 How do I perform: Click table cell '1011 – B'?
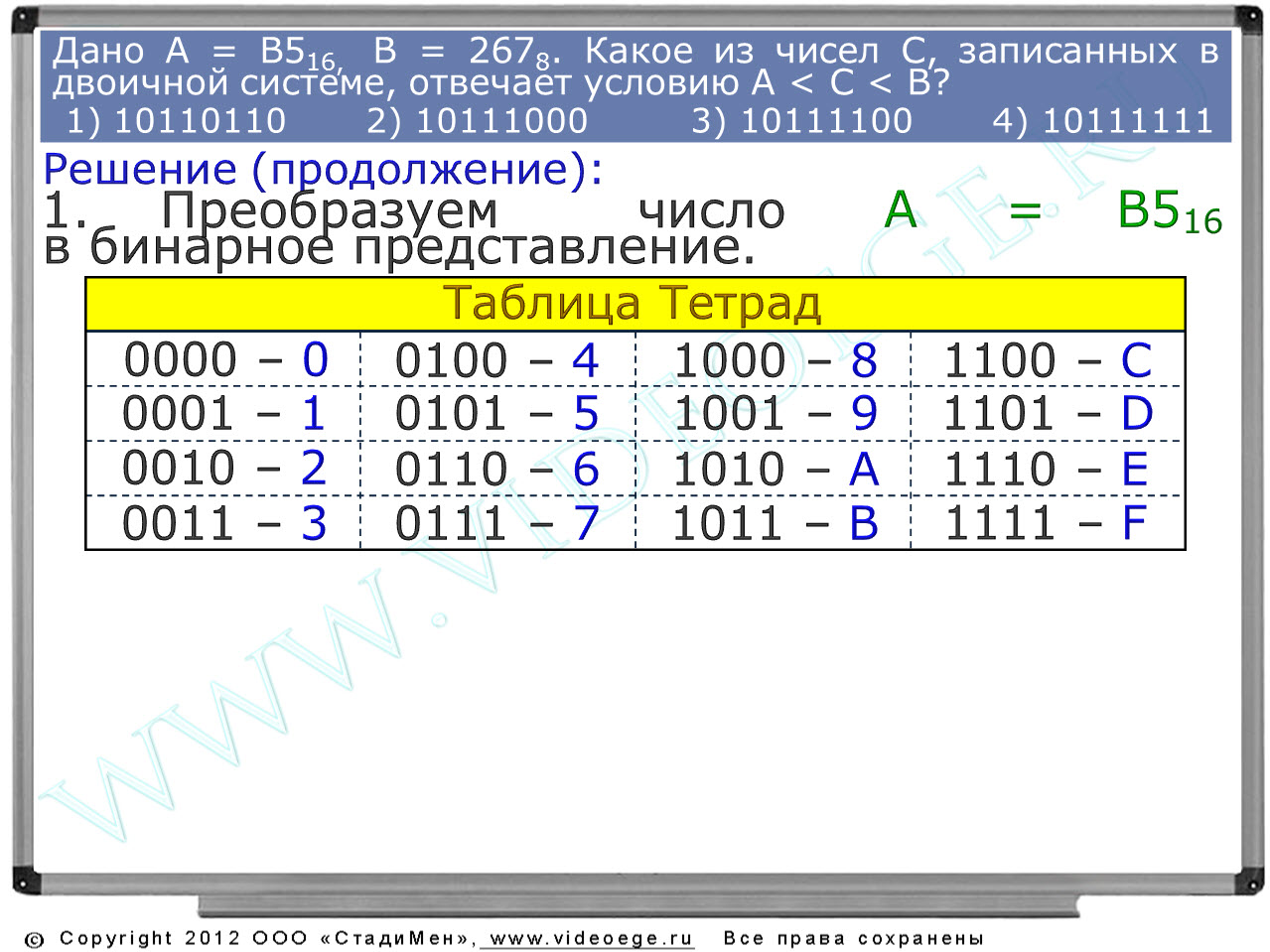pyautogui.click(x=774, y=522)
